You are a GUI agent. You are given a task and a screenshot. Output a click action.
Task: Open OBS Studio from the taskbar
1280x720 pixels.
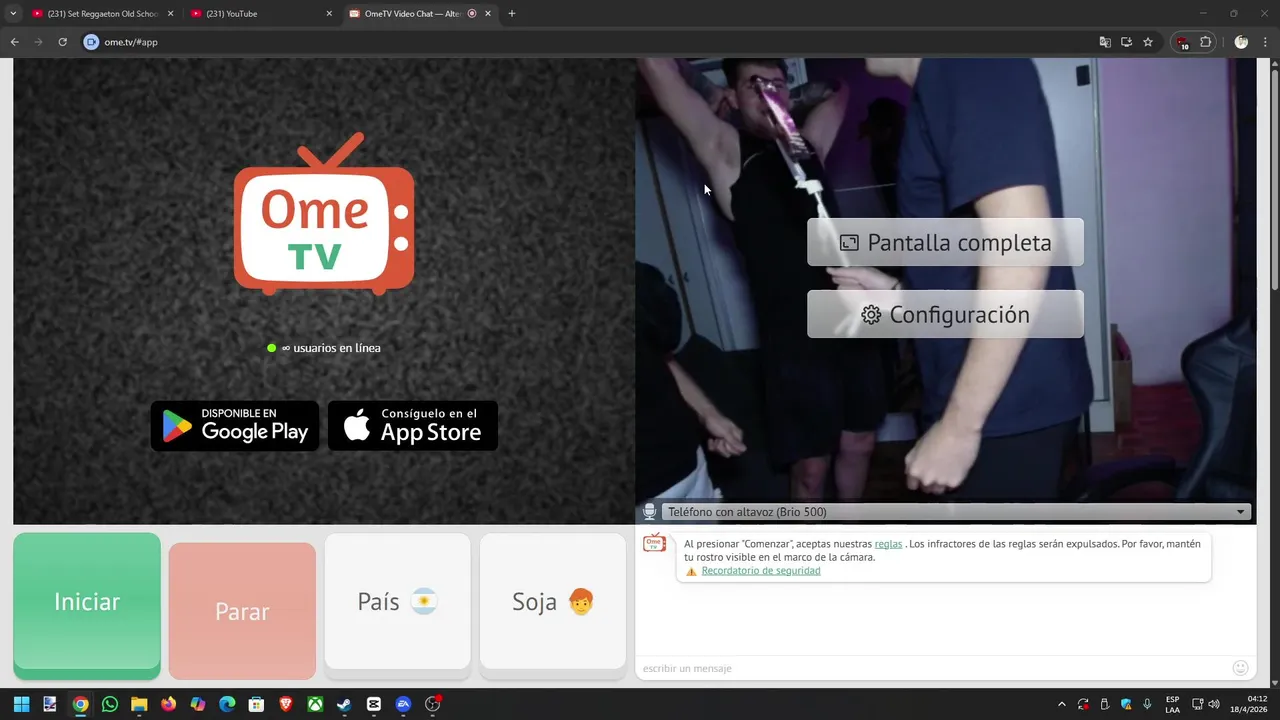click(433, 704)
